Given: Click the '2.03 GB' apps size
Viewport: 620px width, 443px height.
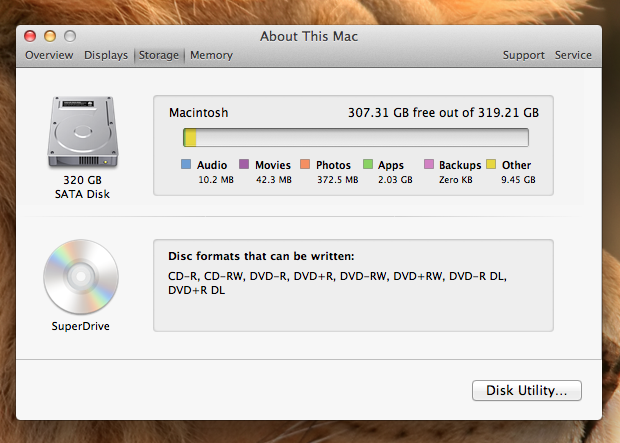Looking at the screenshot, I should [x=395, y=180].
